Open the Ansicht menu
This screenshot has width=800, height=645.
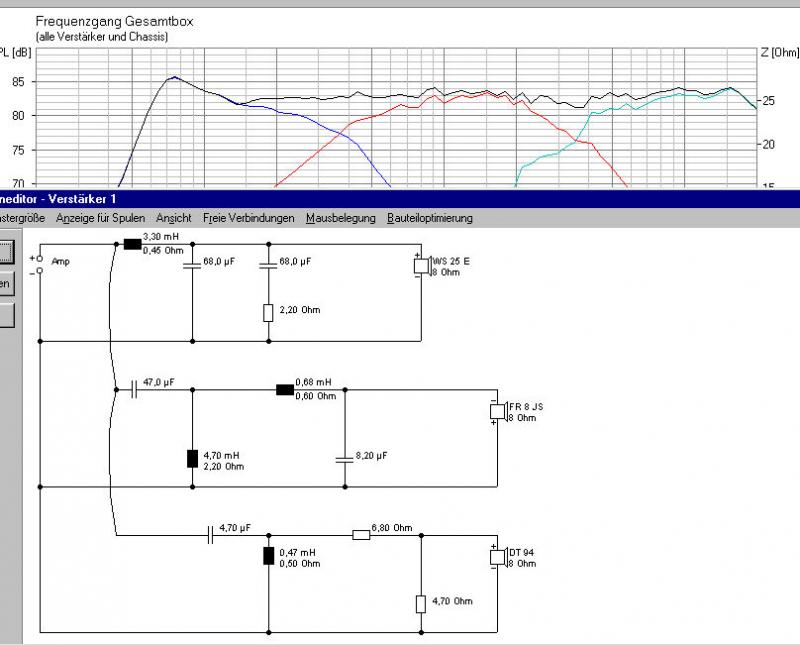pos(174,218)
